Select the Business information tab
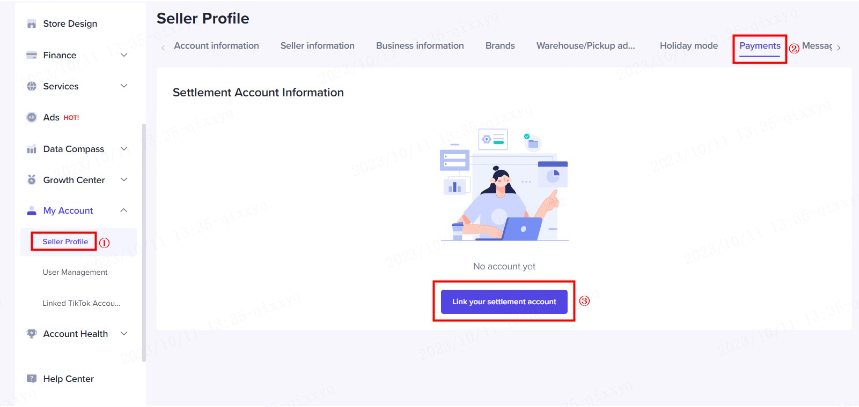Screen dimensions: 859x407 coord(420,46)
